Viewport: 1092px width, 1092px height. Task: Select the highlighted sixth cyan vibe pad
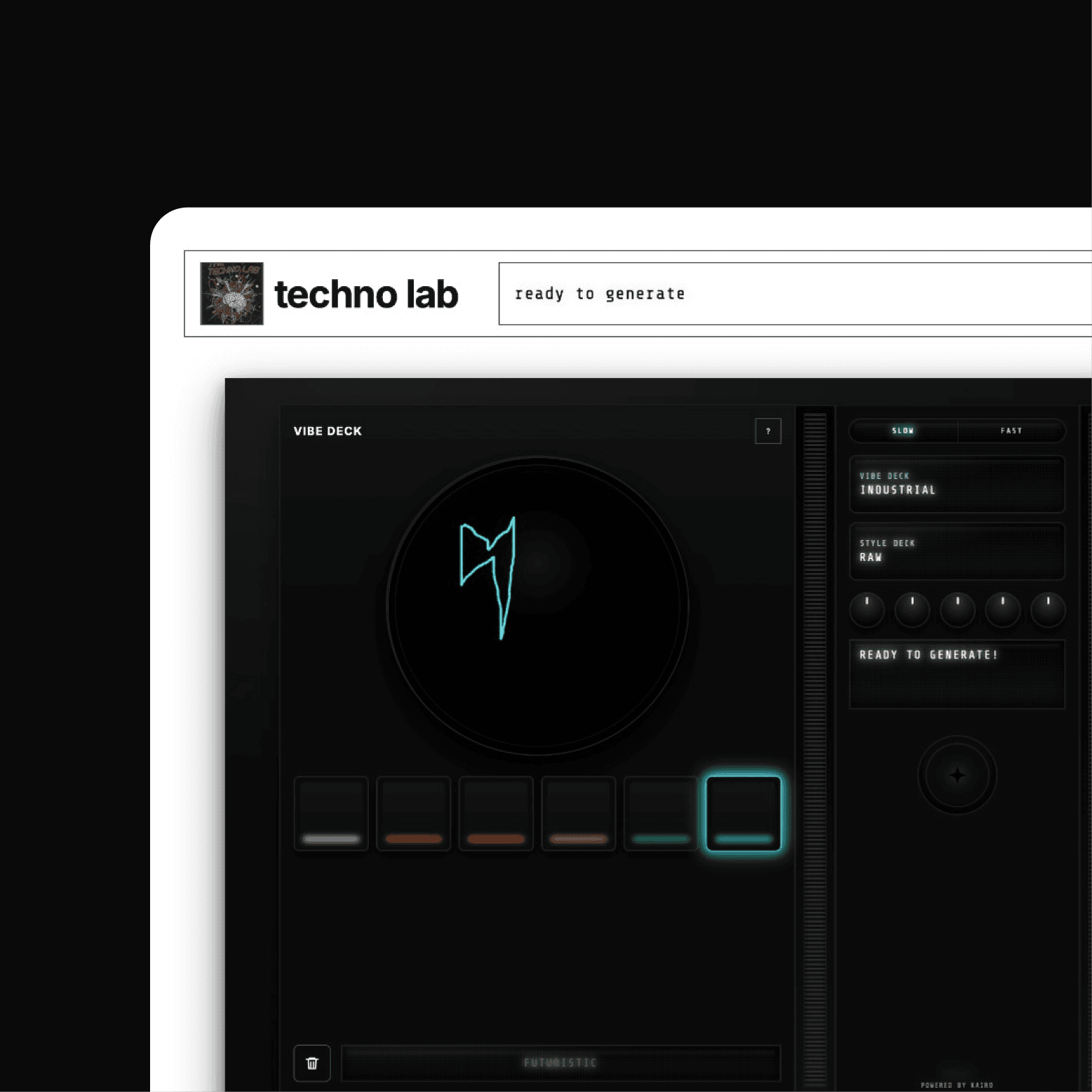click(x=743, y=814)
